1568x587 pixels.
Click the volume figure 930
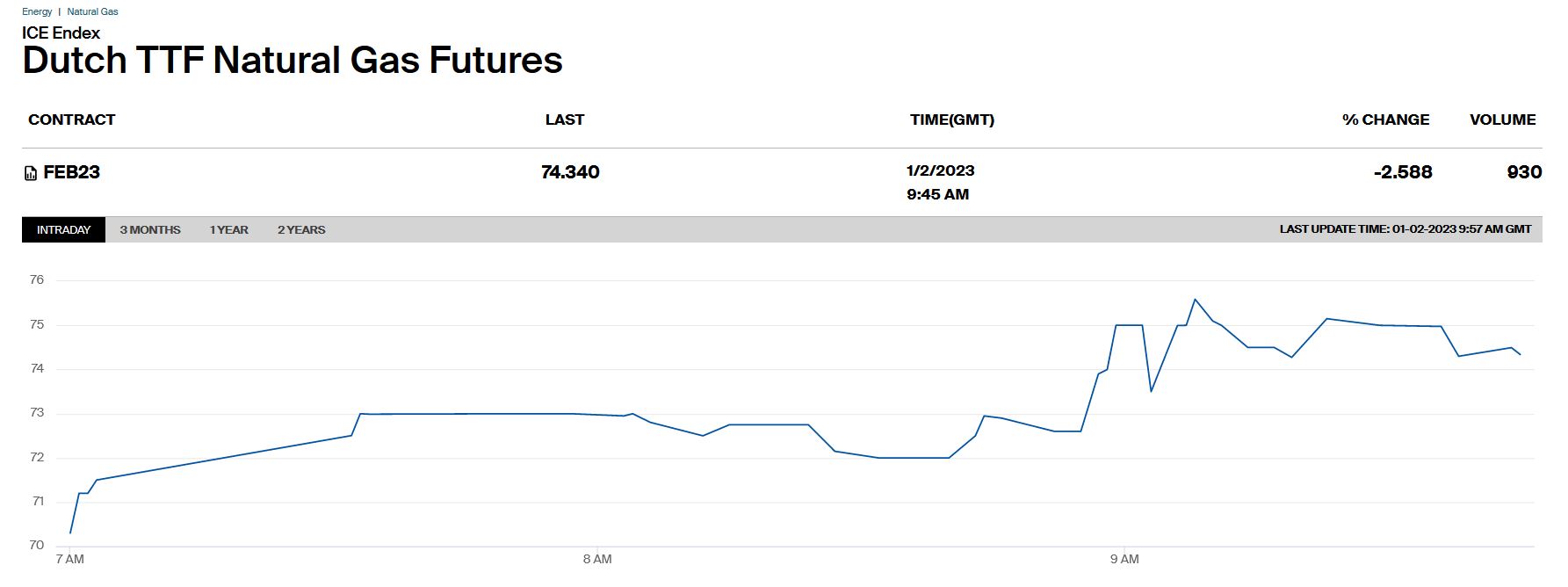click(x=1524, y=172)
